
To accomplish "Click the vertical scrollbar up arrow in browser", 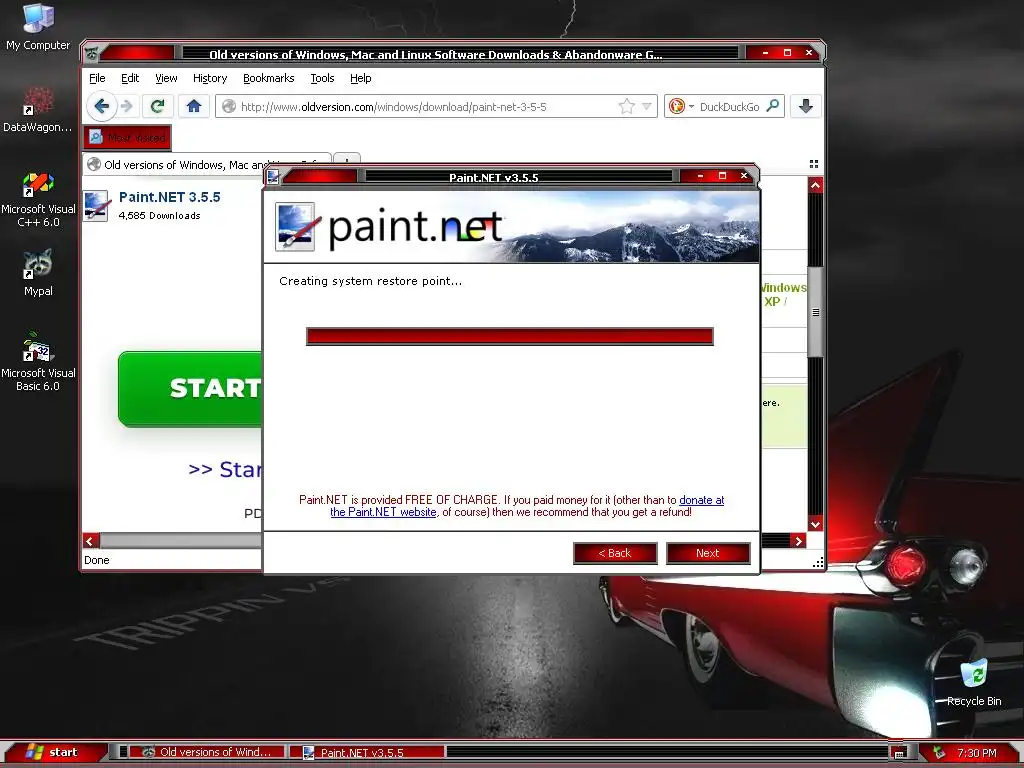I will point(815,185).
